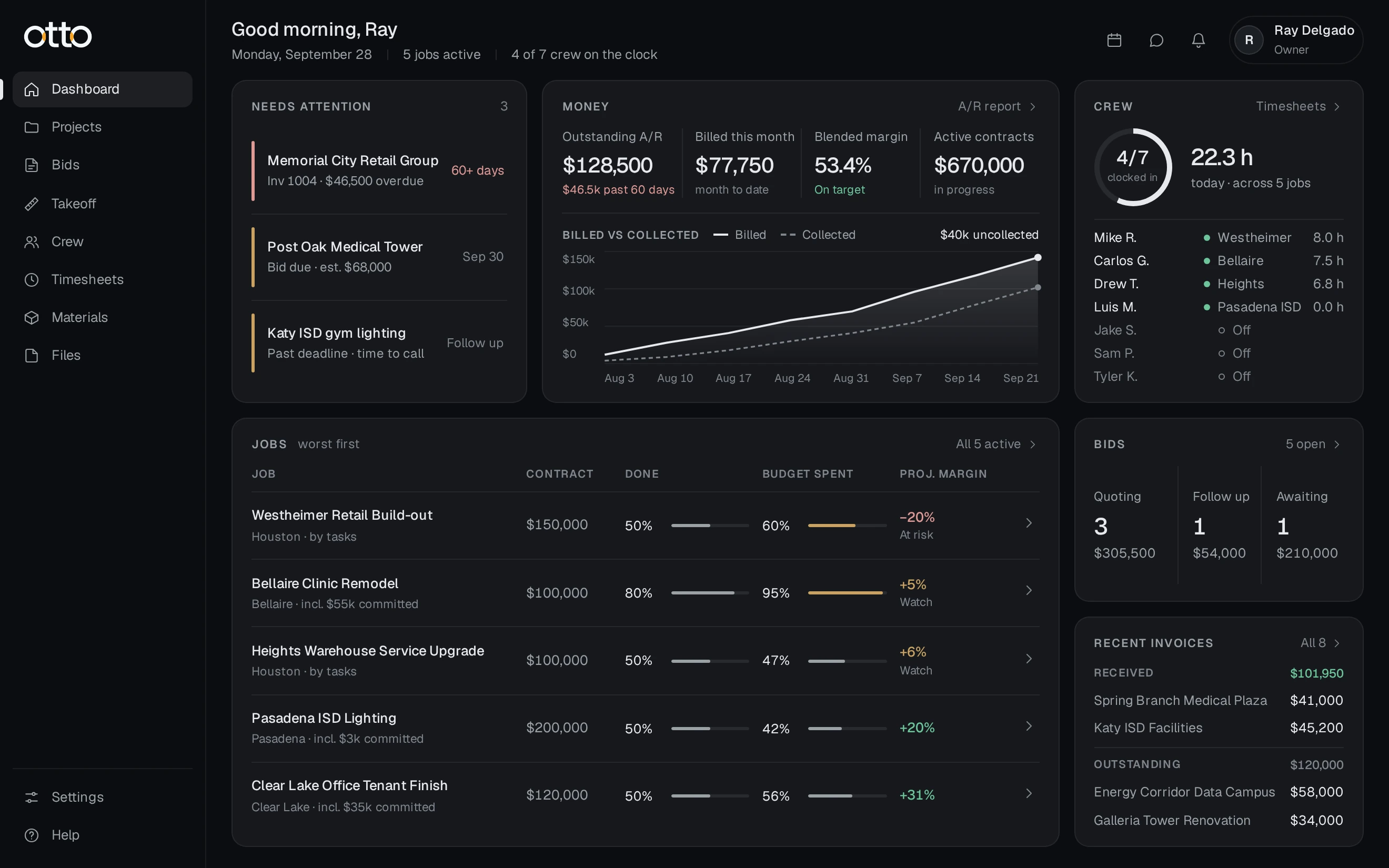Open the All 8 recent invoices link
1389x868 pixels.
tap(1321, 643)
